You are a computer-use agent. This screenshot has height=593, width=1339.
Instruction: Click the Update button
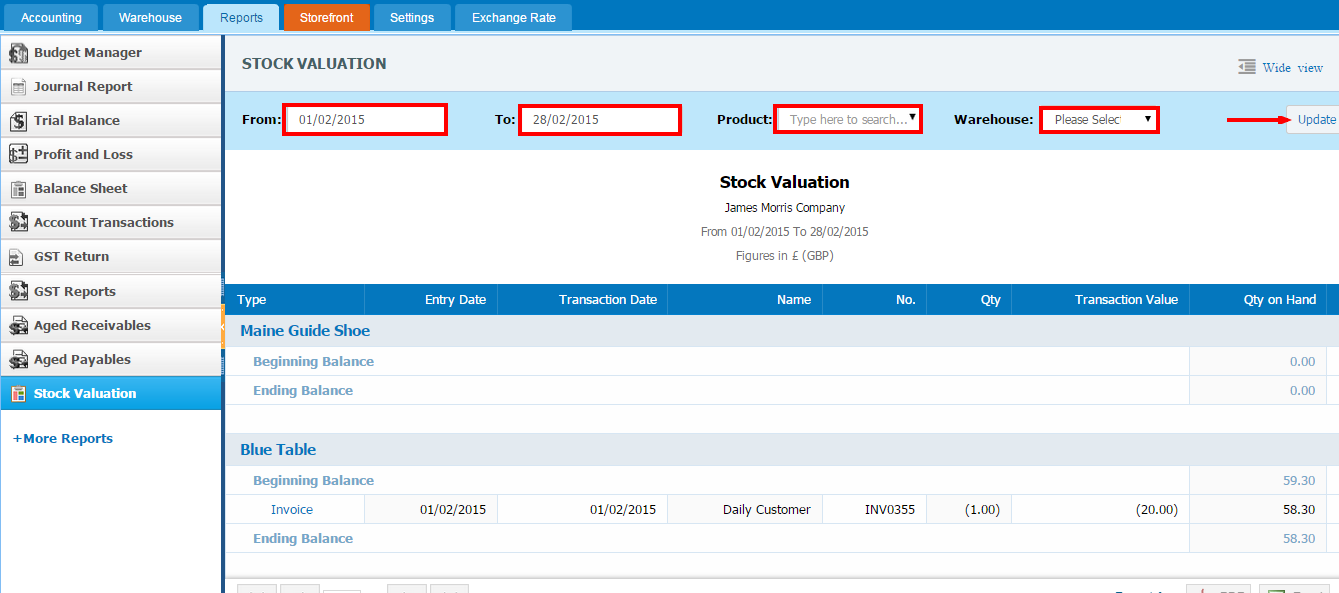click(1313, 119)
